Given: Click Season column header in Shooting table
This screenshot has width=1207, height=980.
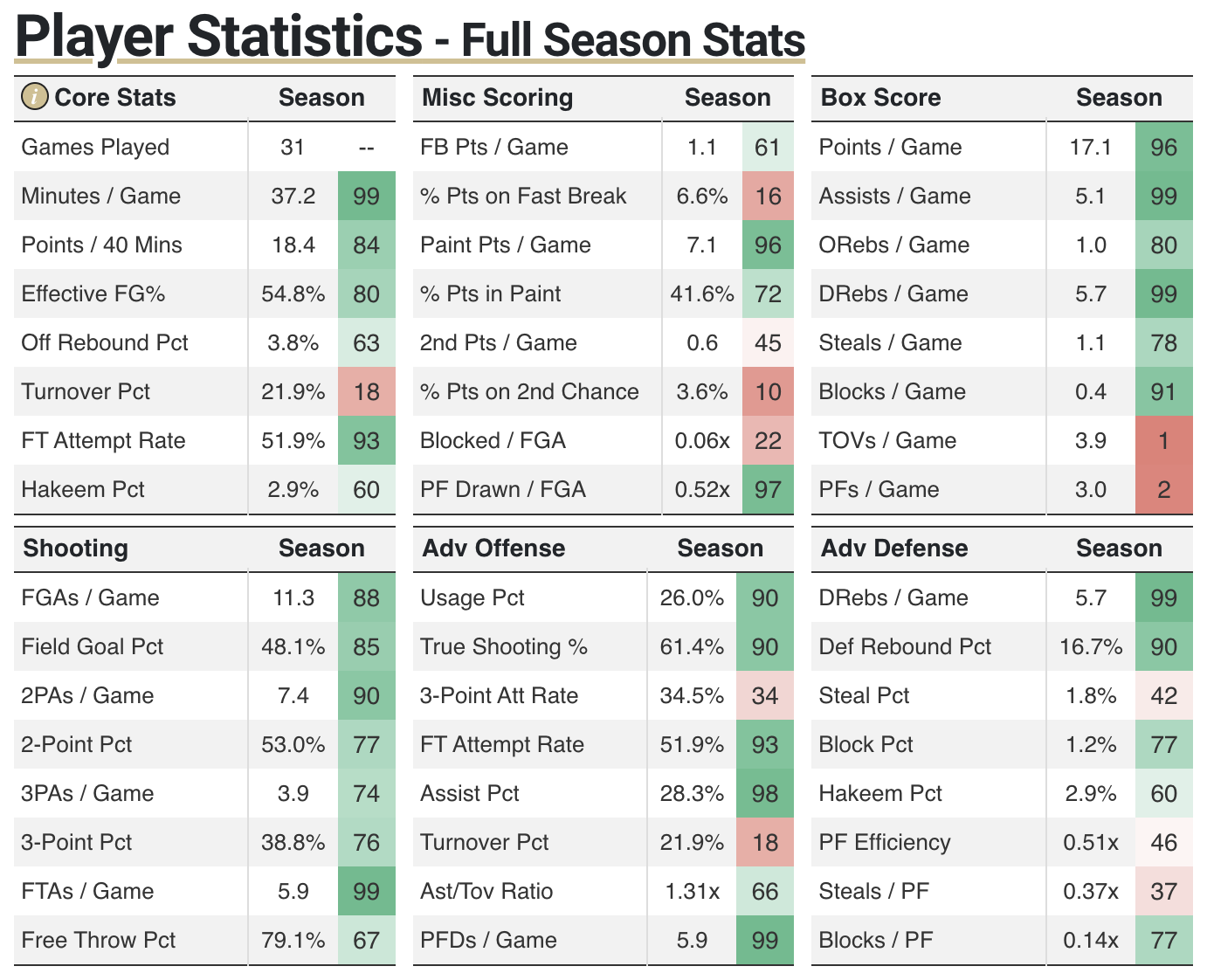Looking at the screenshot, I should tap(321, 548).
